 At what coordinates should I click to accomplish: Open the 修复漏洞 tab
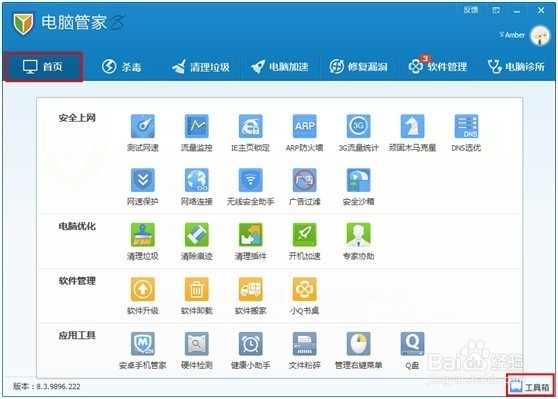pyautogui.click(x=358, y=67)
